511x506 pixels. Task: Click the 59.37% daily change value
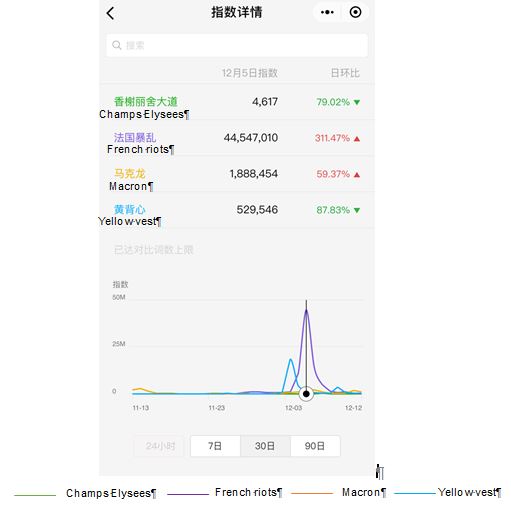click(333, 174)
